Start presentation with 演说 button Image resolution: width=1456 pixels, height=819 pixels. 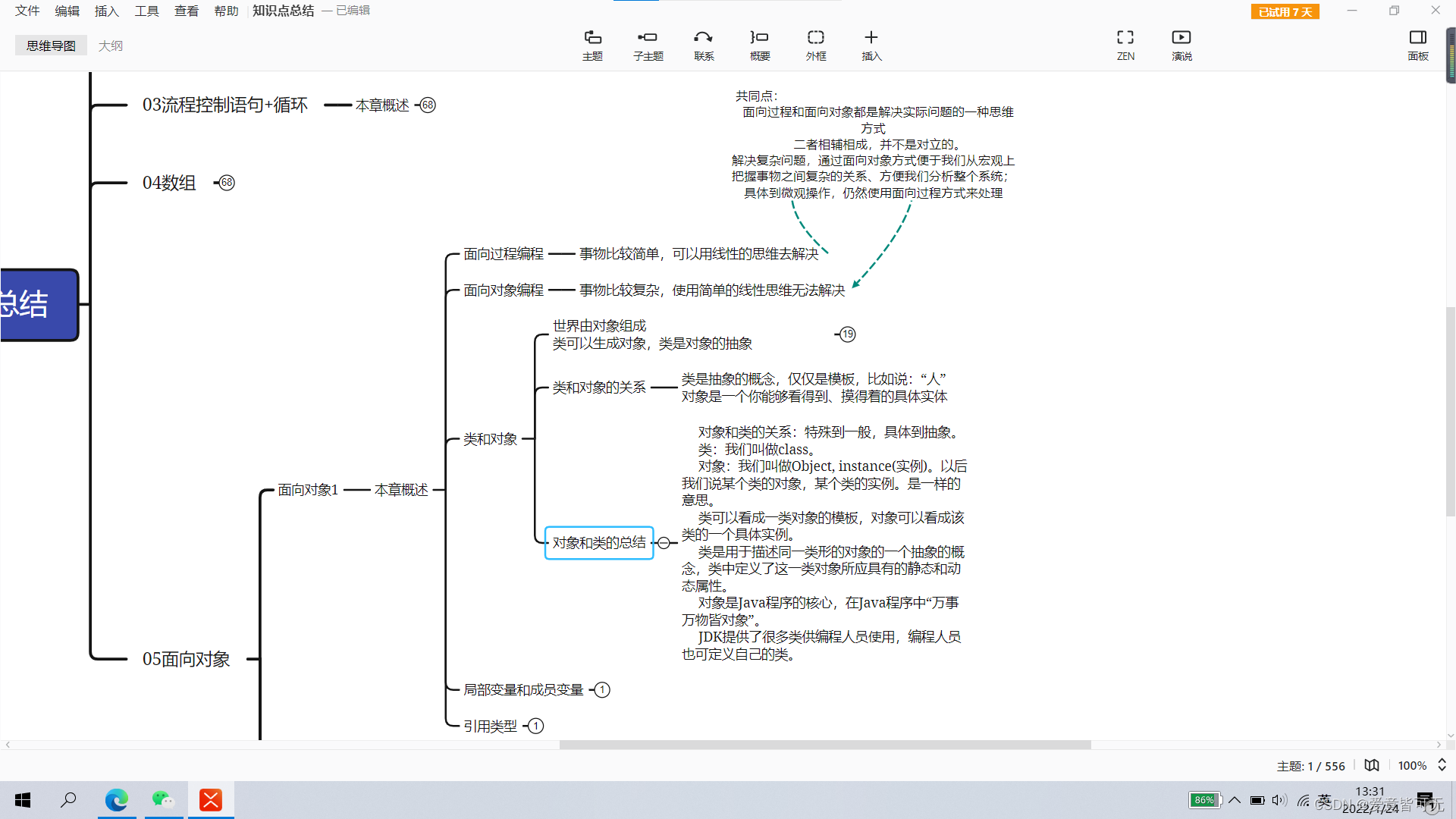tap(1181, 45)
